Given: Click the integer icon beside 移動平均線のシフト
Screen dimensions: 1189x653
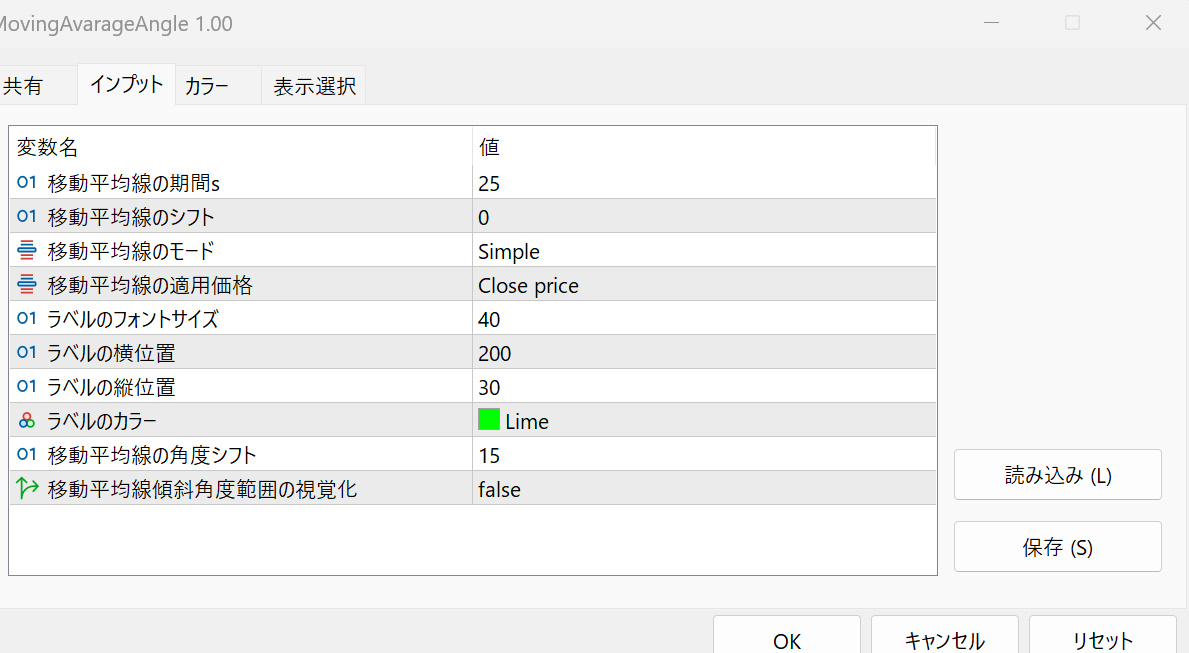Looking at the screenshot, I should pyautogui.click(x=27, y=217).
